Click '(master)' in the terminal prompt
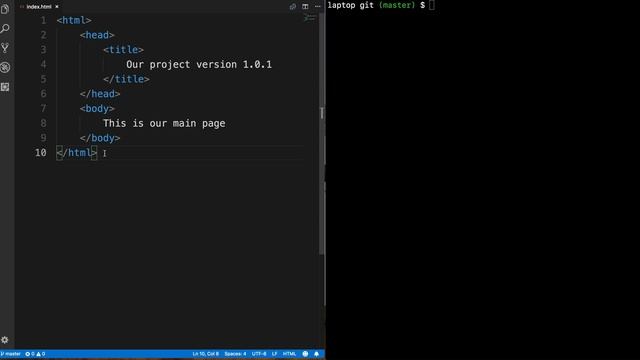 point(396,5)
